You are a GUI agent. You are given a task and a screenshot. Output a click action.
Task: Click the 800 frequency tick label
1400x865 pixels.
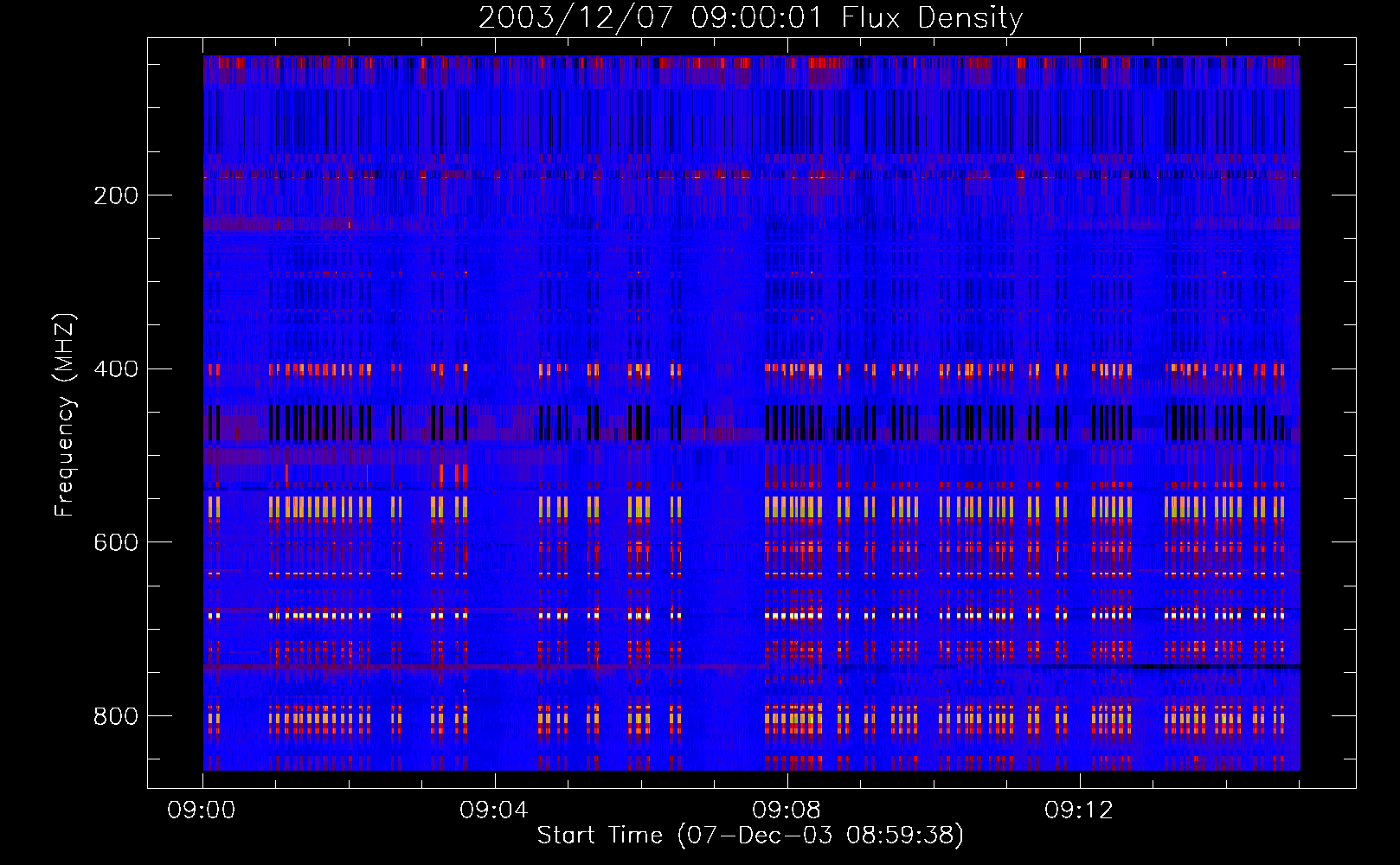pyautogui.click(x=116, y=716)
